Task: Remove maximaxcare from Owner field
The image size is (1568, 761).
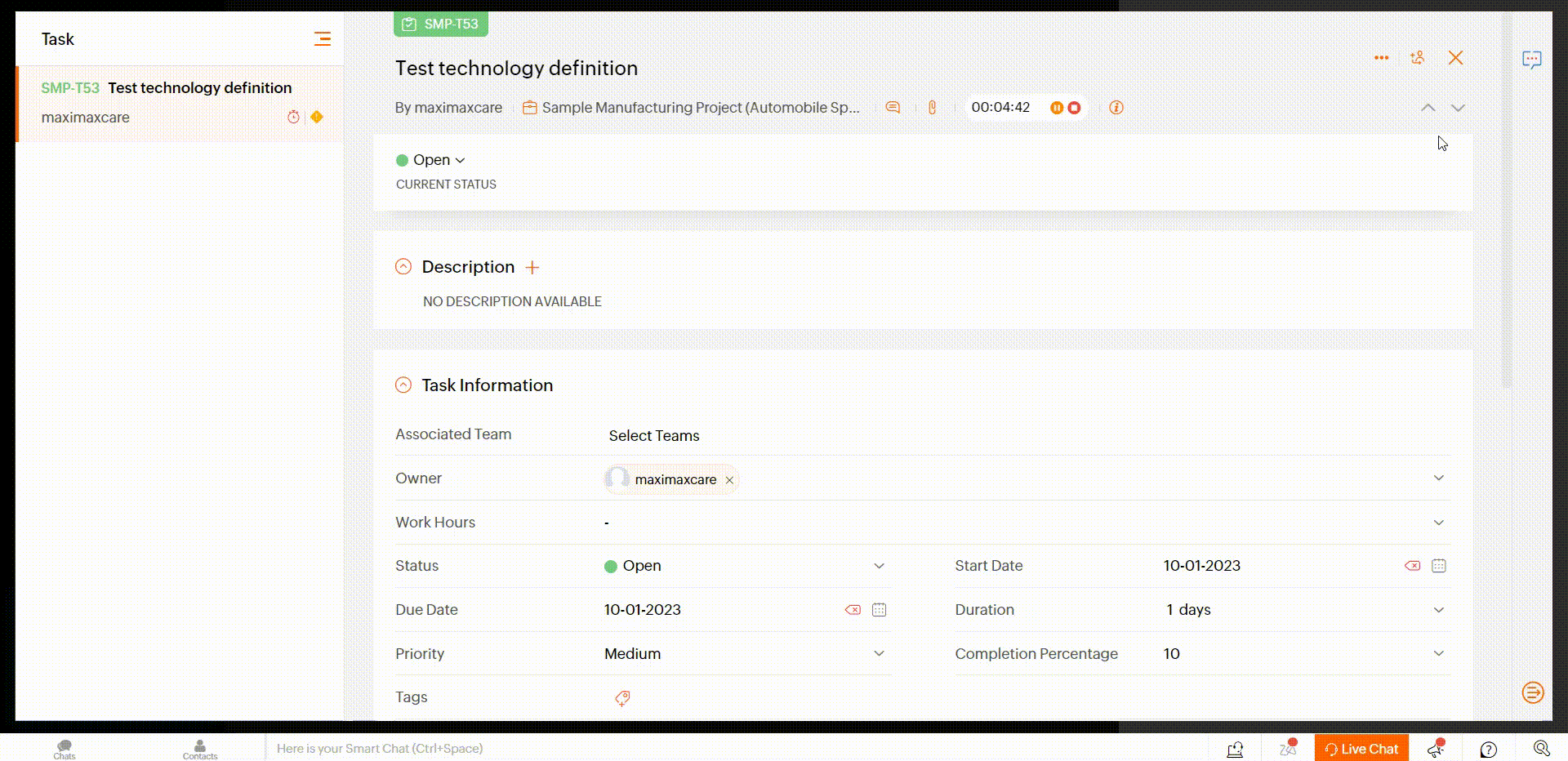Action: coord(729,480)
